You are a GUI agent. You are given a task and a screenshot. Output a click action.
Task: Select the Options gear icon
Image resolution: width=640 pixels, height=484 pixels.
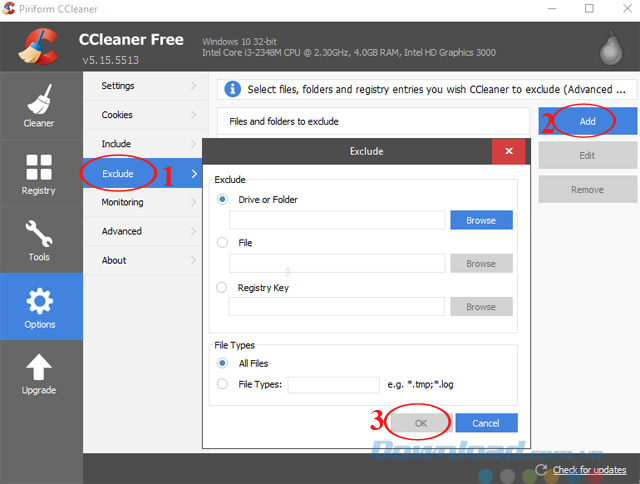[40, 301]
